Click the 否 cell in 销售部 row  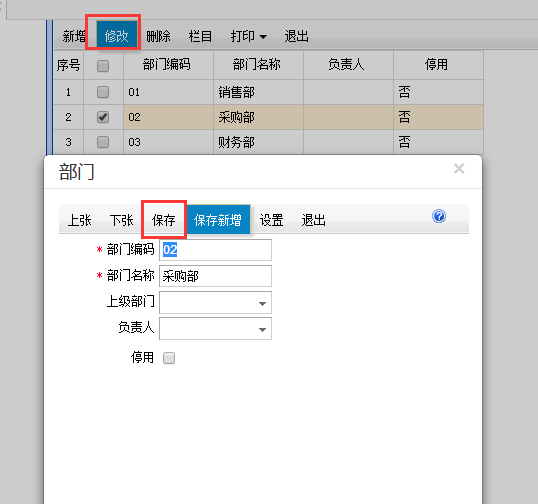point(438,92)
